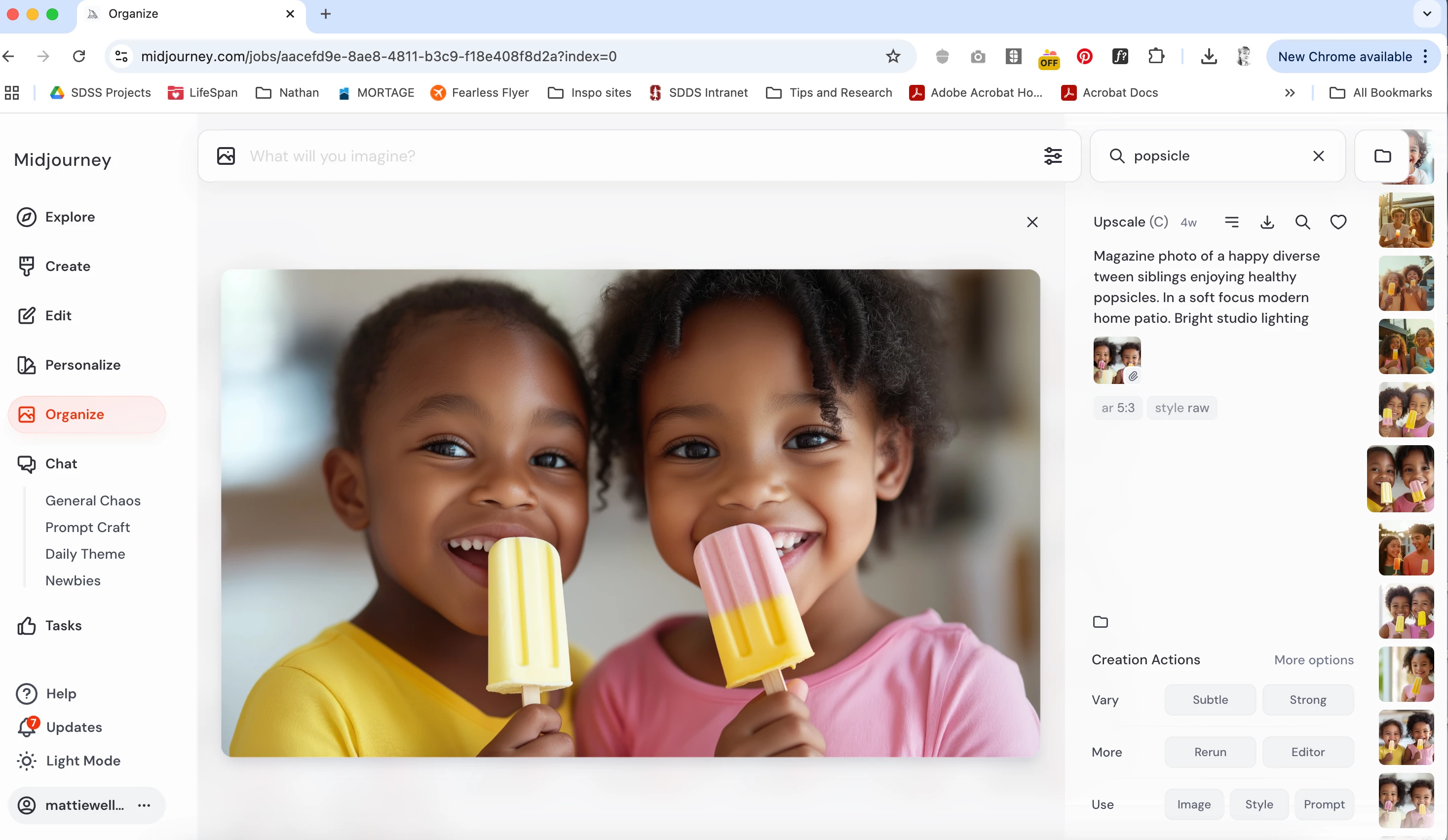Clear the popsicle search term

point(1318,155)
